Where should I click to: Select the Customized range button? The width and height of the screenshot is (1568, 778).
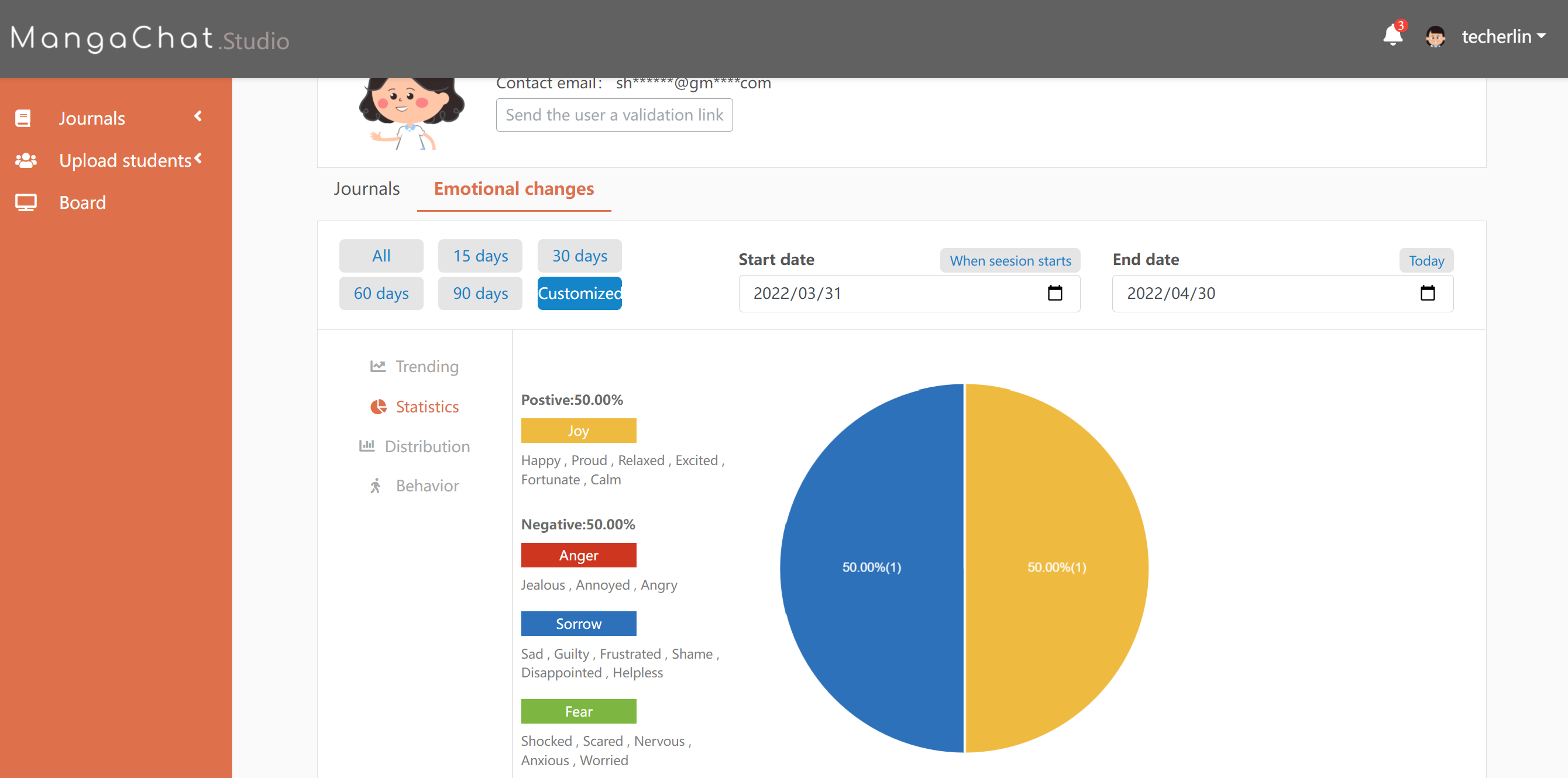(x=579, y=293)
